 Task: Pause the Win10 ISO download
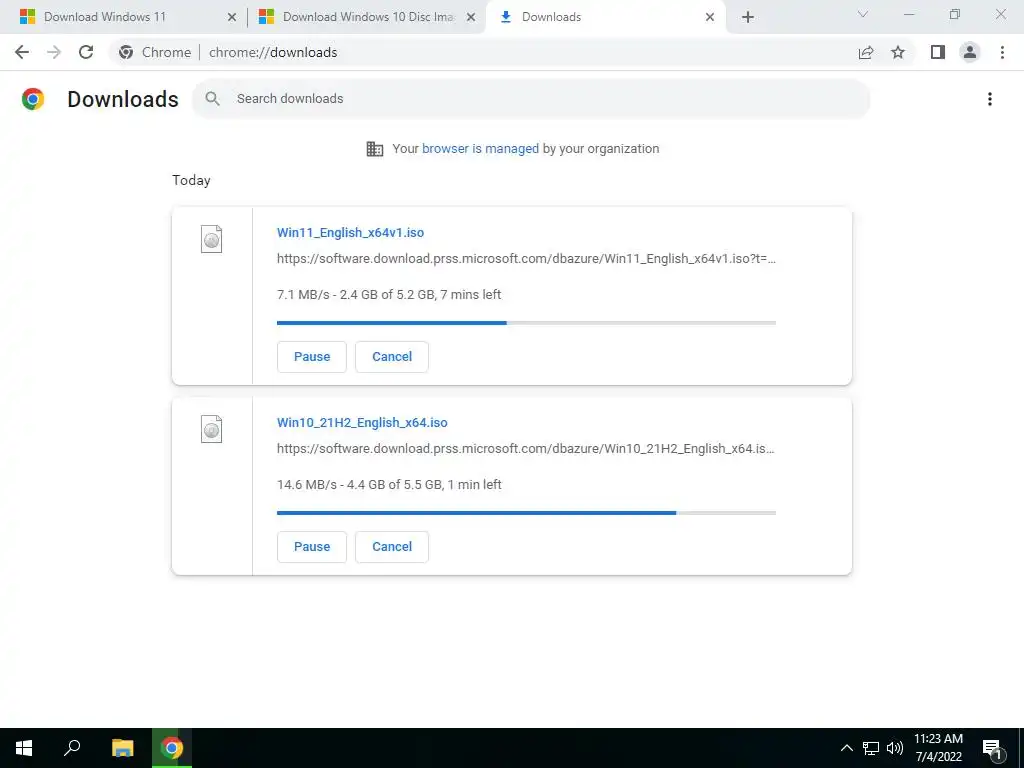312,547
